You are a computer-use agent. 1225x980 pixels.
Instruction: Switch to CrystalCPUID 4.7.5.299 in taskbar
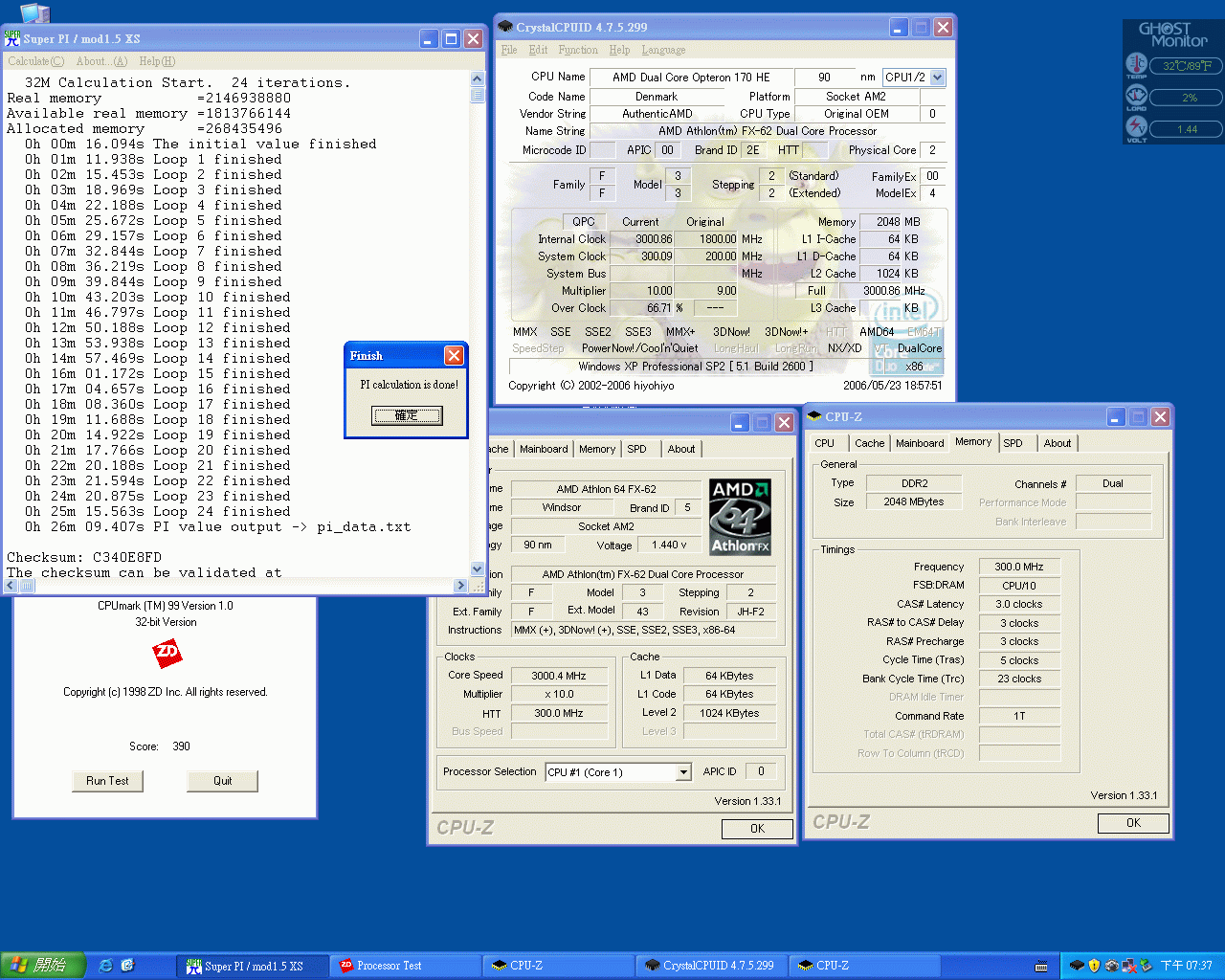click(x=712, y=966)
